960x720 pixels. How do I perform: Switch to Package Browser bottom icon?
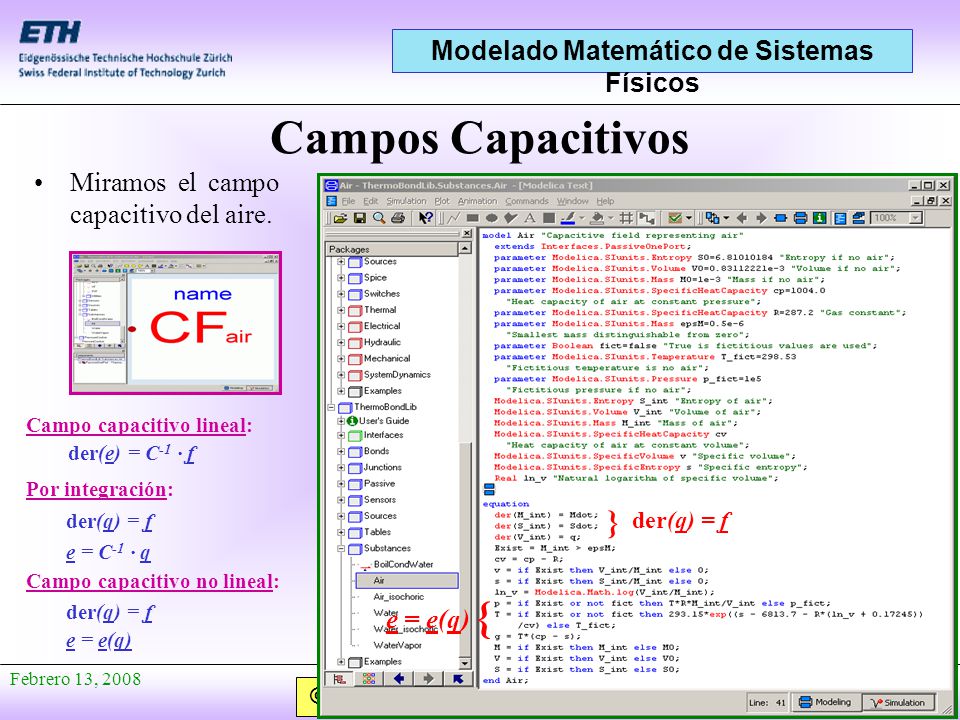(x=339, y=678)
